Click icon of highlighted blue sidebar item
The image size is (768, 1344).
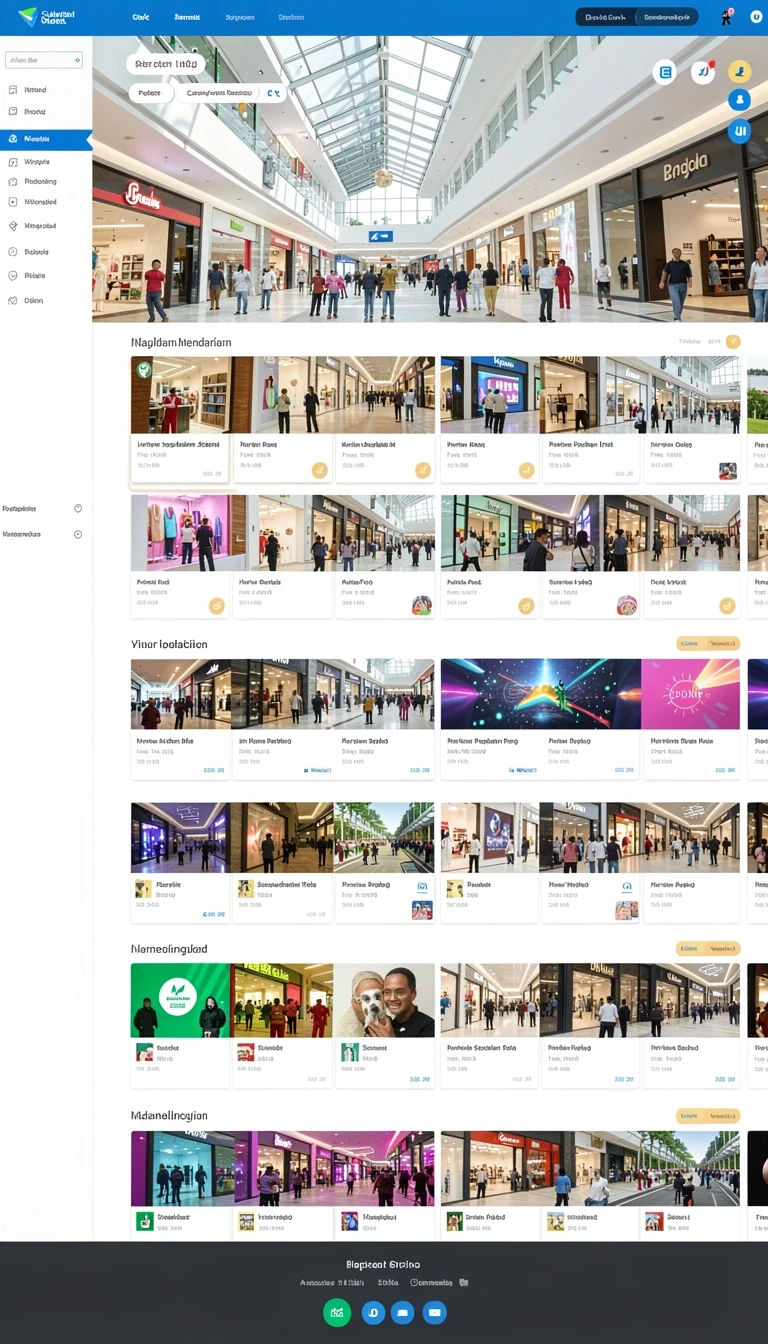13,139
